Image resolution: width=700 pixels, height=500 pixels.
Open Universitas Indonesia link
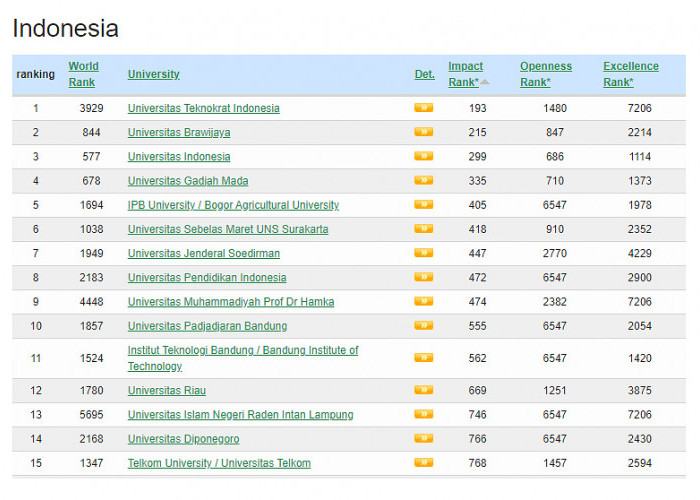pos(179,157)
